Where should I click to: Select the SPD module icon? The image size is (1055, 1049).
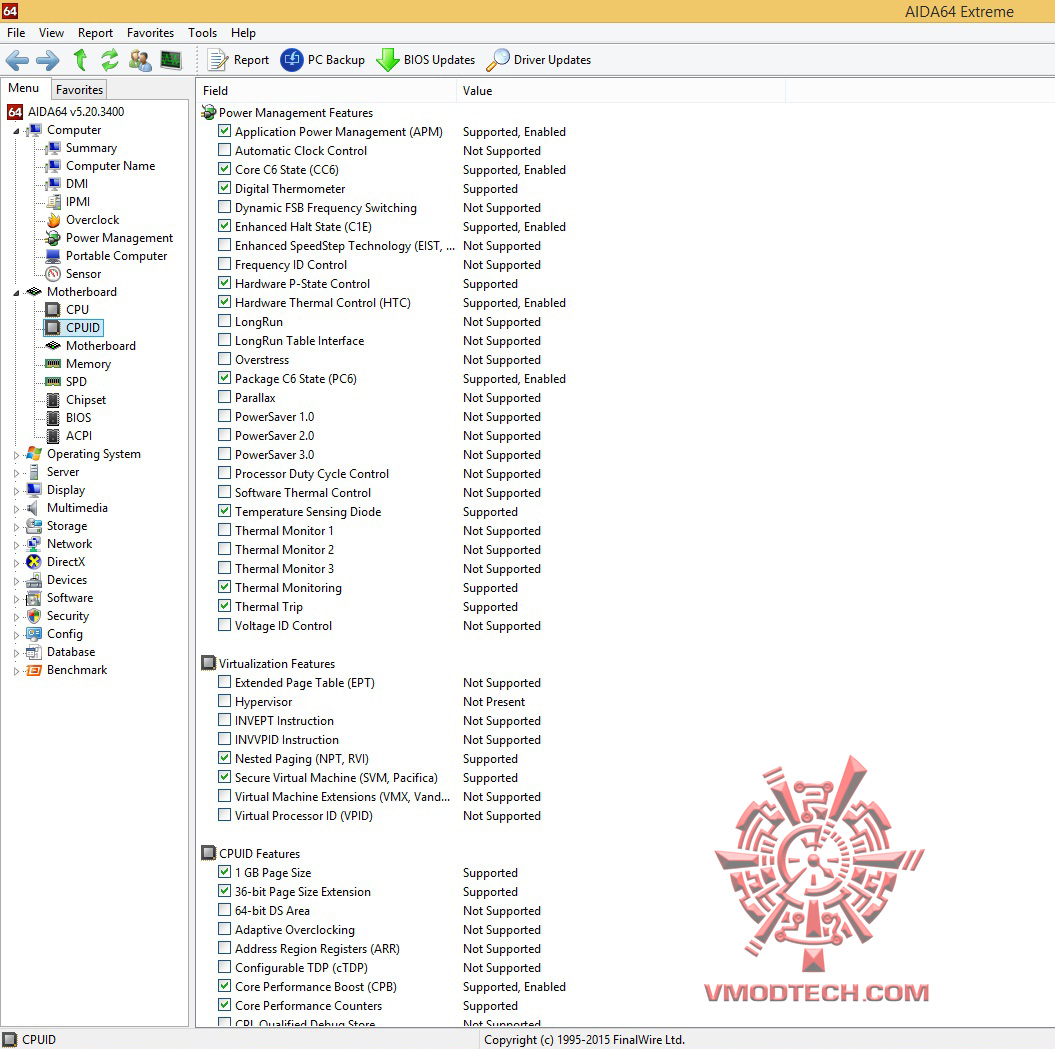point(53,382)
